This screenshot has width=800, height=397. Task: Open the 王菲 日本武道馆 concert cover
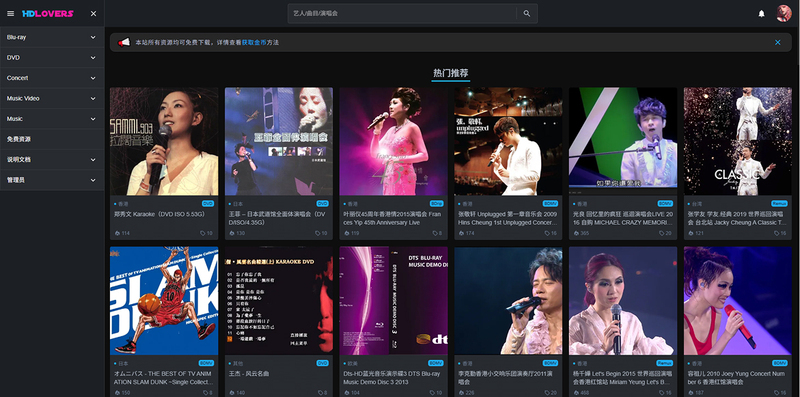click(x=279, y=141)
